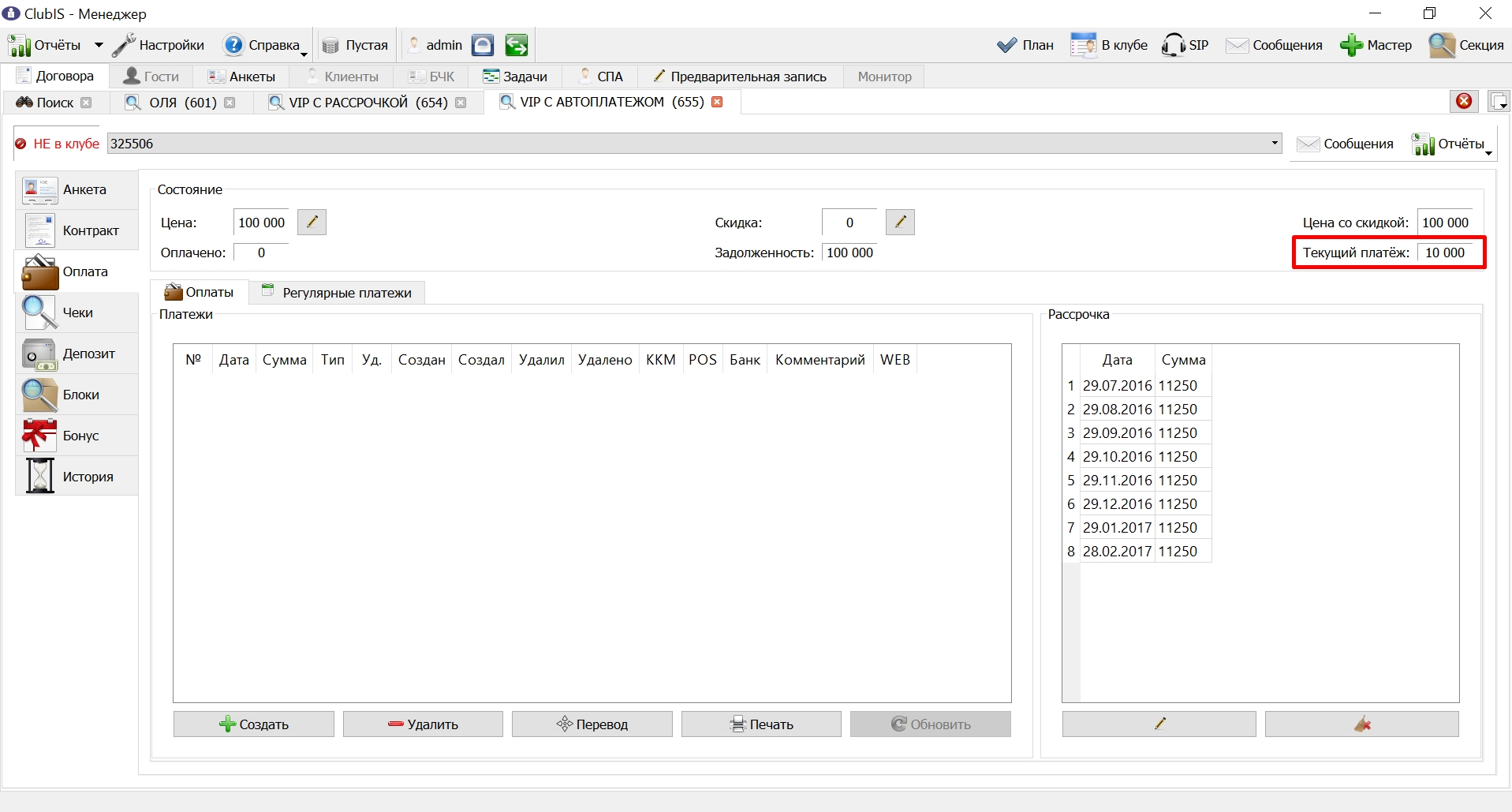Close the VIP С АВТОПЛАТЕЖОМ (655) tab
The image size is (1512, 812).
click(x=717, y=102)
